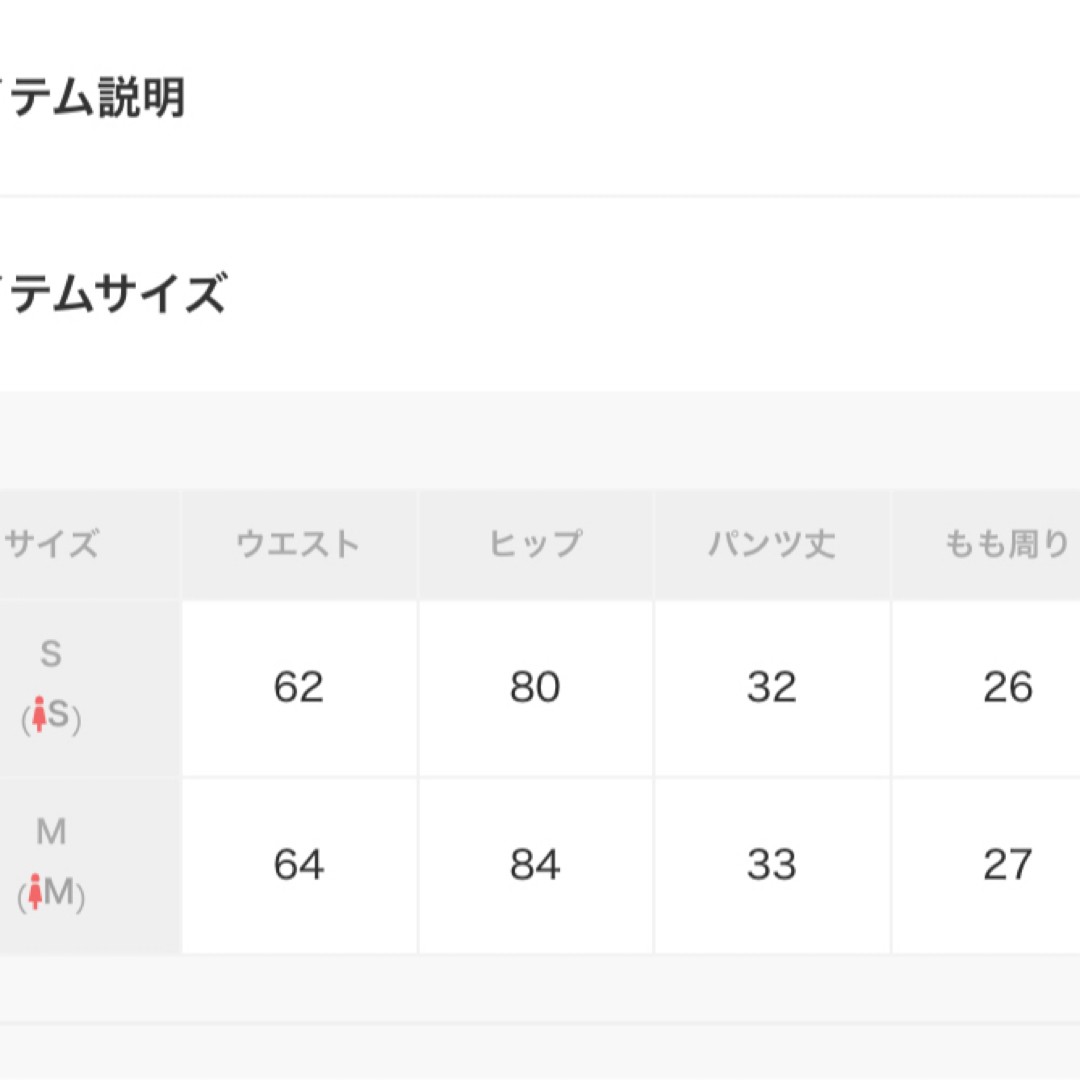Click the S size row label

tap(51, 653)
